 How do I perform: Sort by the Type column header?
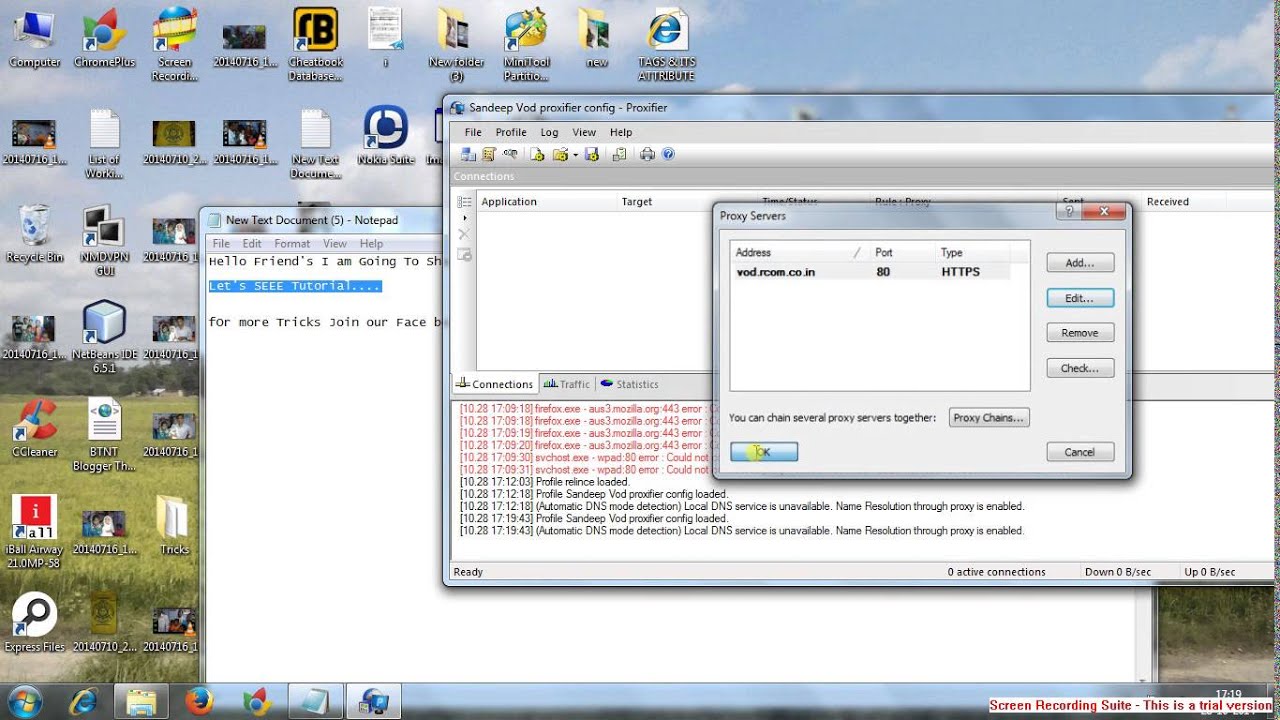(x=971, y=253)
